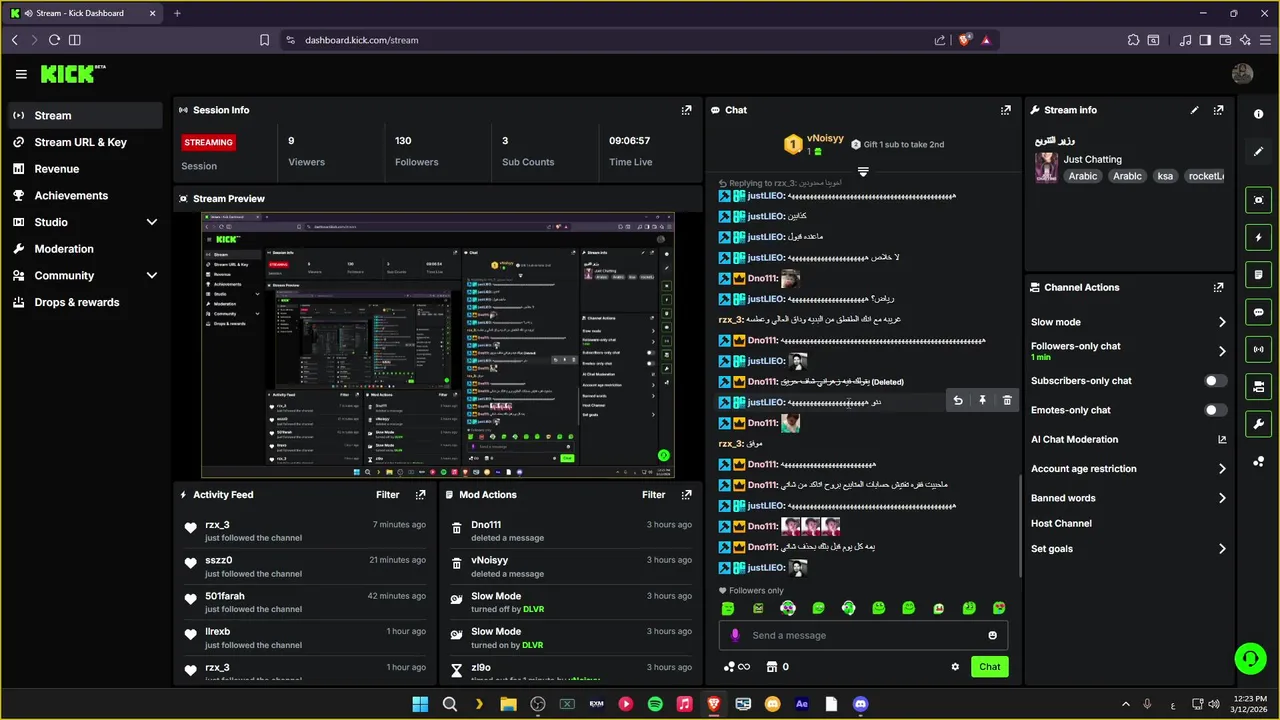
Task: Toggle the wrench widget icon in right sidebar
Action: coord(1259,424)
